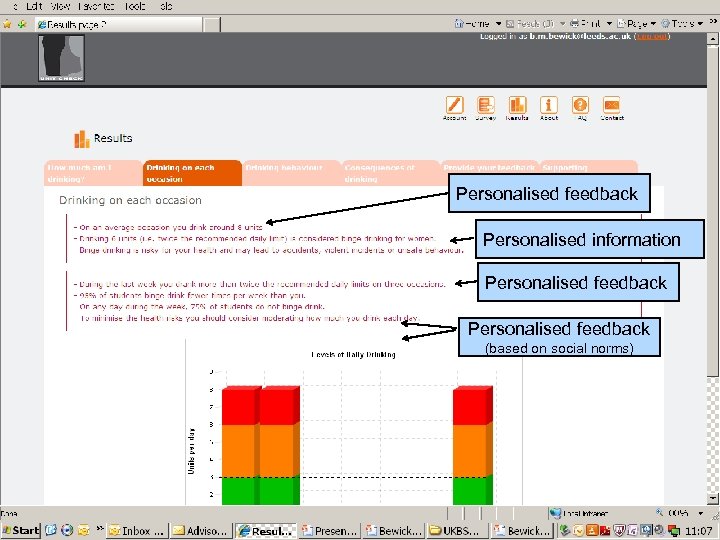720x540 pixels.
Task: Click the Favorites Center star icon
Action: tap(7, 24)
